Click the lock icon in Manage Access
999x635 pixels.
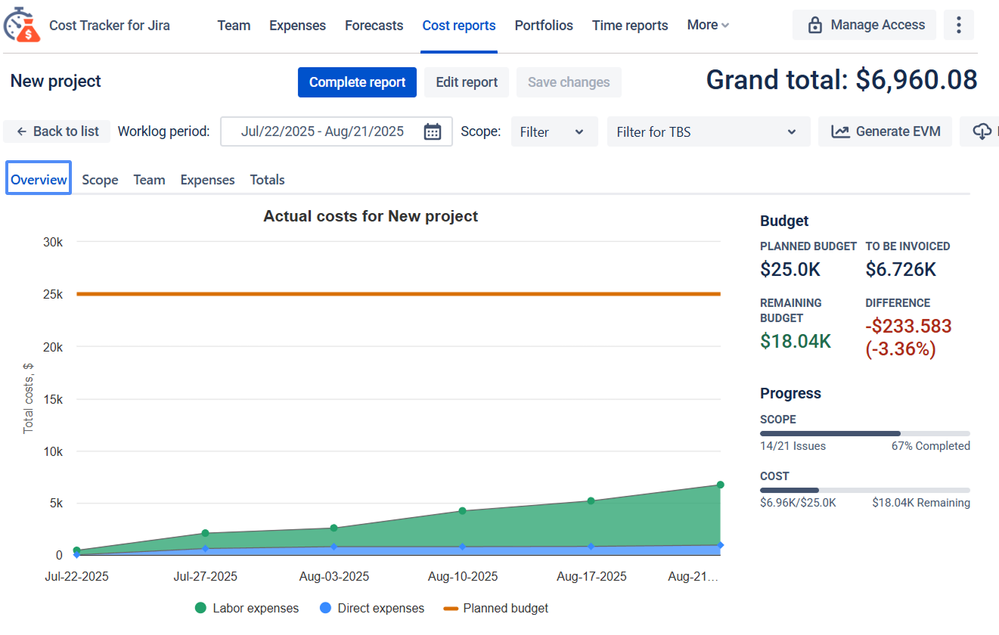pyautogui.click(x=815, y=25)
